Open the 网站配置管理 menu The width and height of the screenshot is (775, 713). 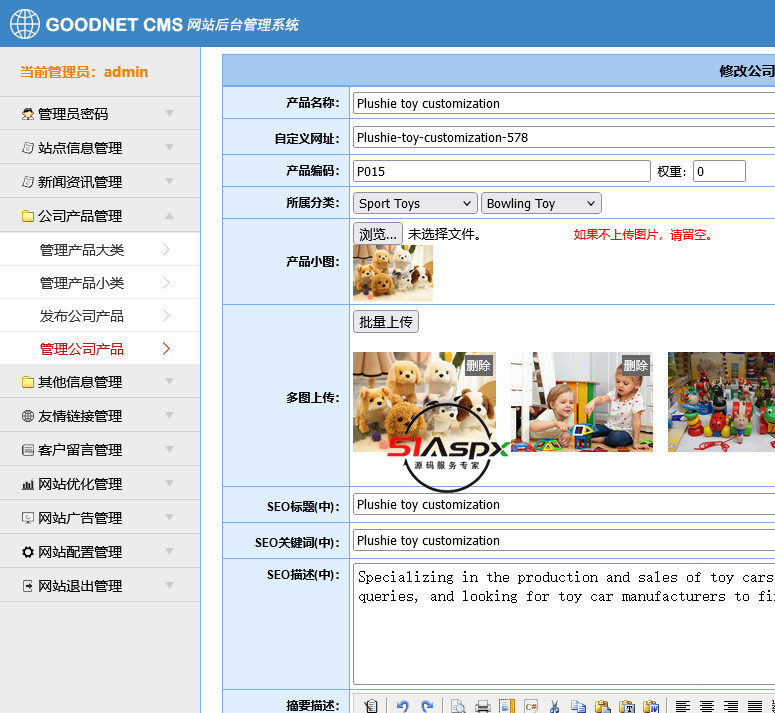(100, 551)
